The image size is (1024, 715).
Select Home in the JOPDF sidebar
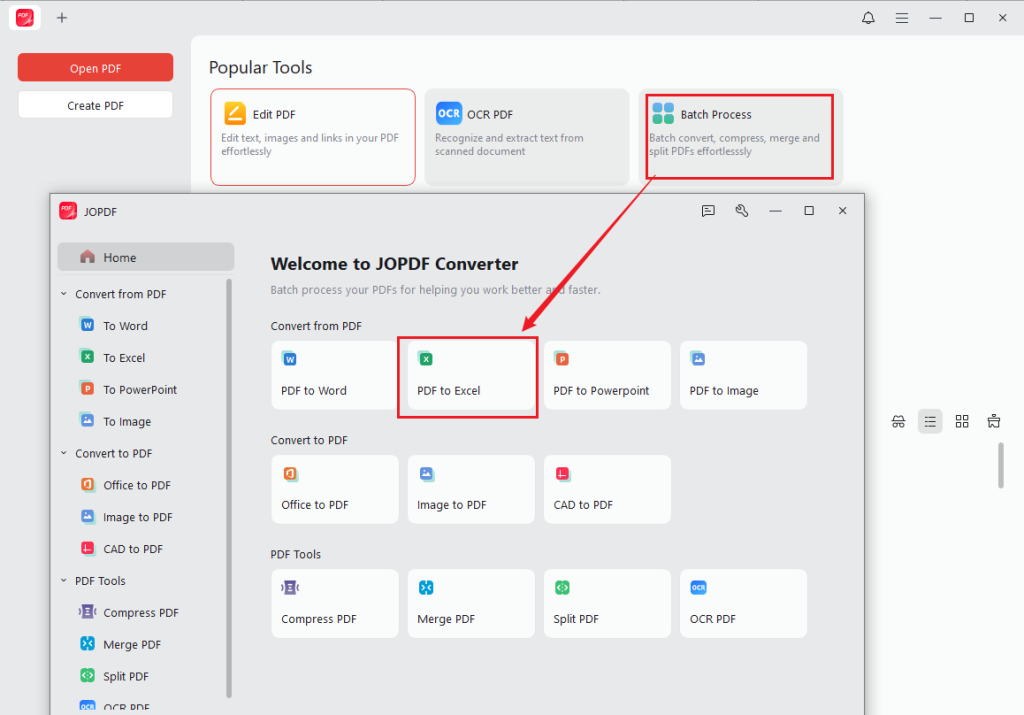pyautogui.click(x=146, y=257)
